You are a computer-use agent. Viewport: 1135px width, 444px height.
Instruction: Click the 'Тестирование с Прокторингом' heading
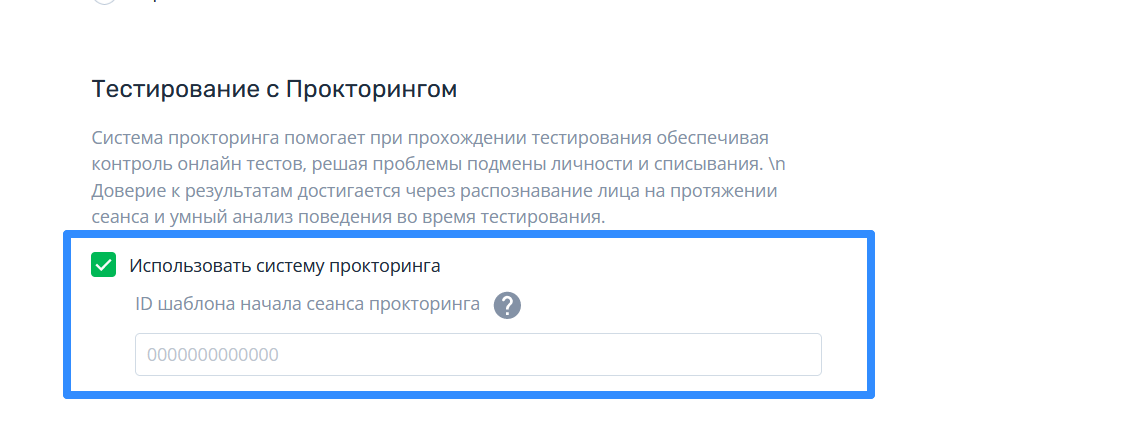274,90
